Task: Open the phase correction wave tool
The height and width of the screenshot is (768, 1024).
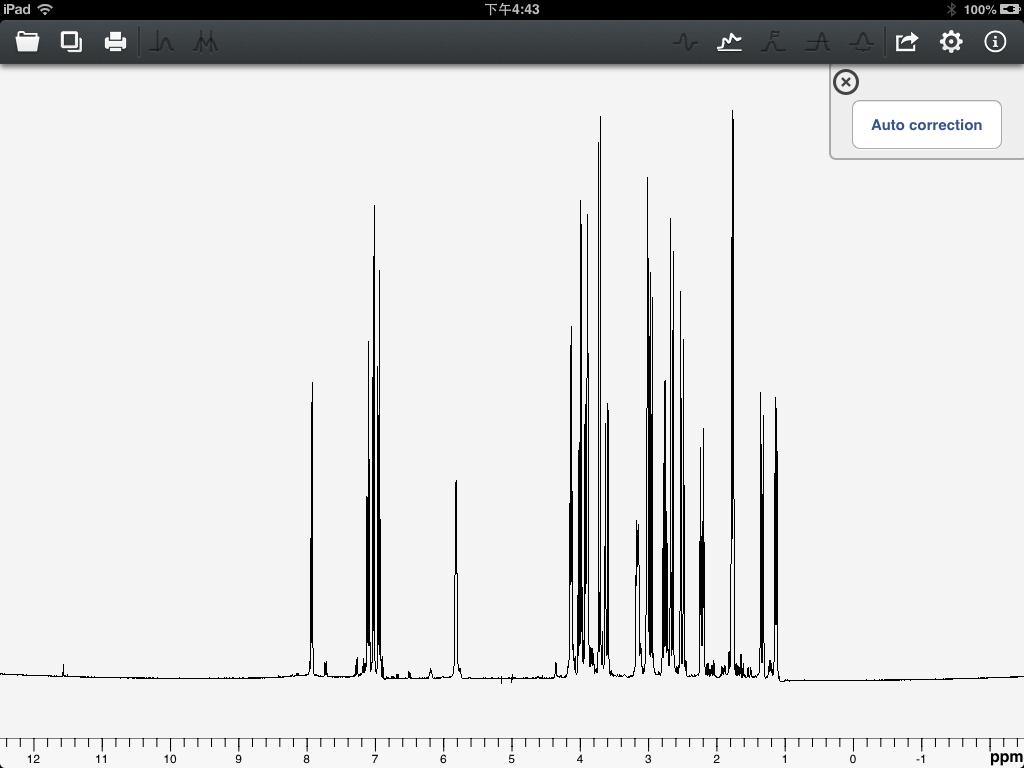Action: (x=685, y=42)
